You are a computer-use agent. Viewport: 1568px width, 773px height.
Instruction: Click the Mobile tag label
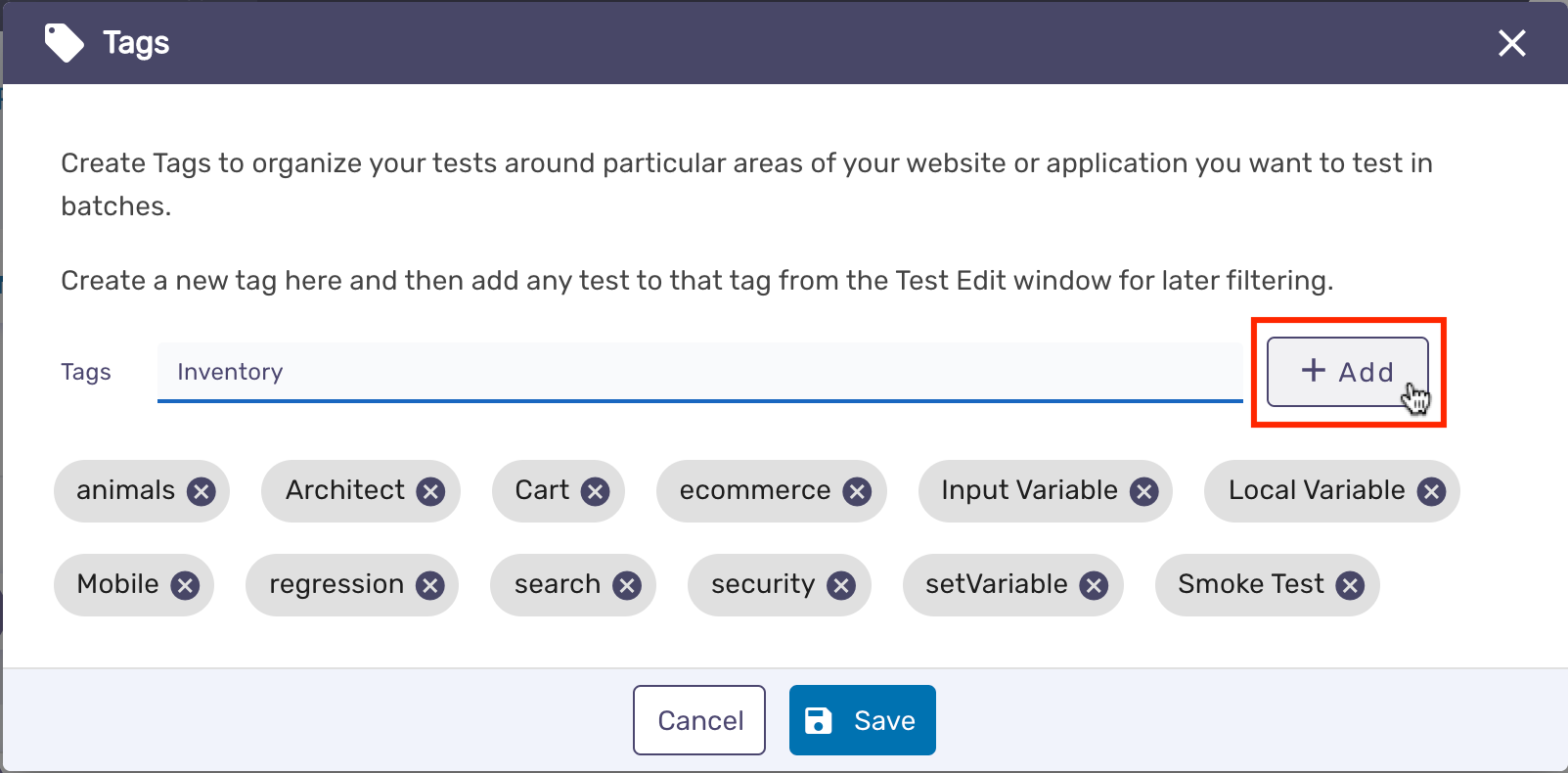point(117,584)
